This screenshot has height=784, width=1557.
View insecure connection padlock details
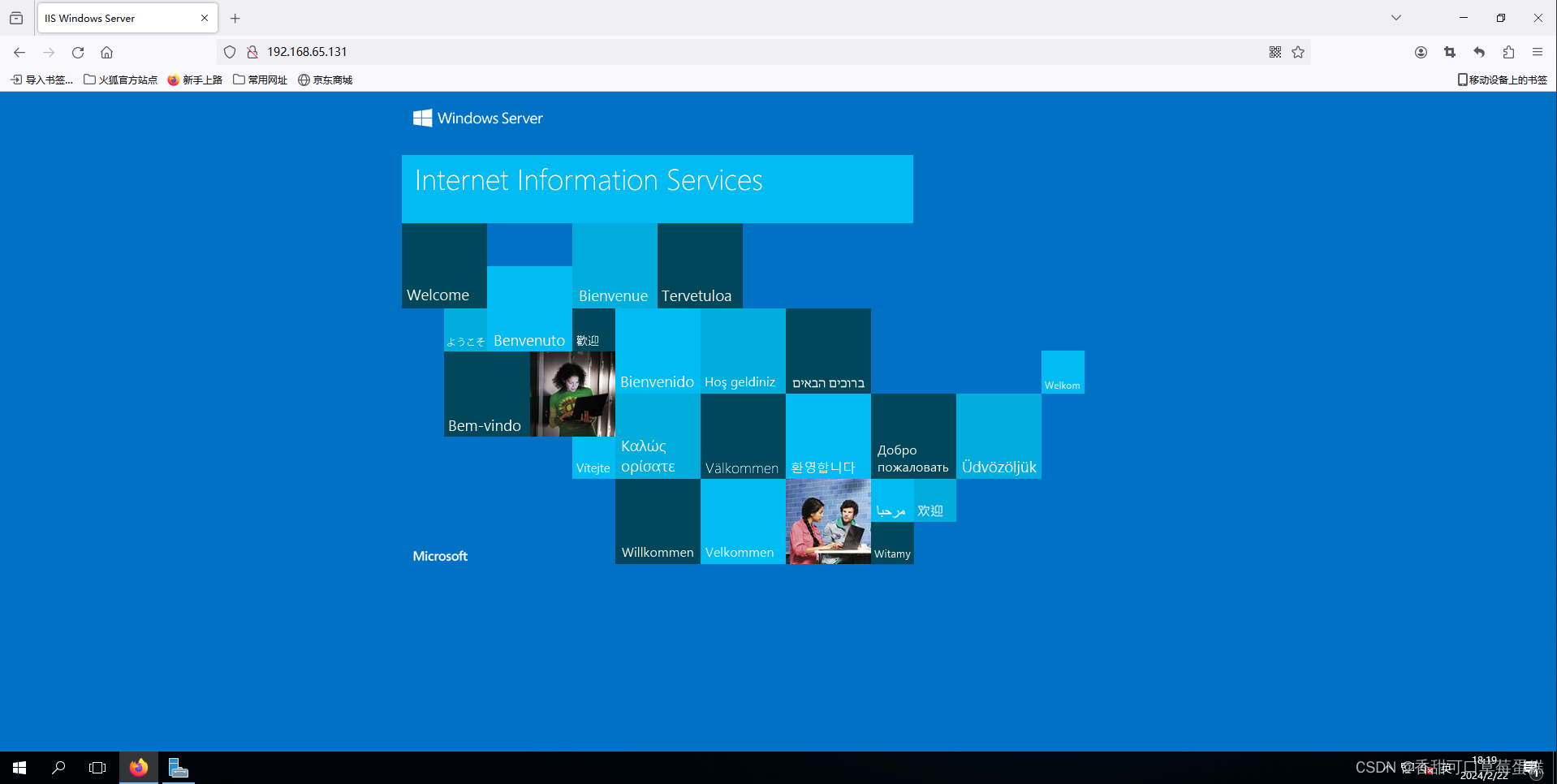pos(252,52)
